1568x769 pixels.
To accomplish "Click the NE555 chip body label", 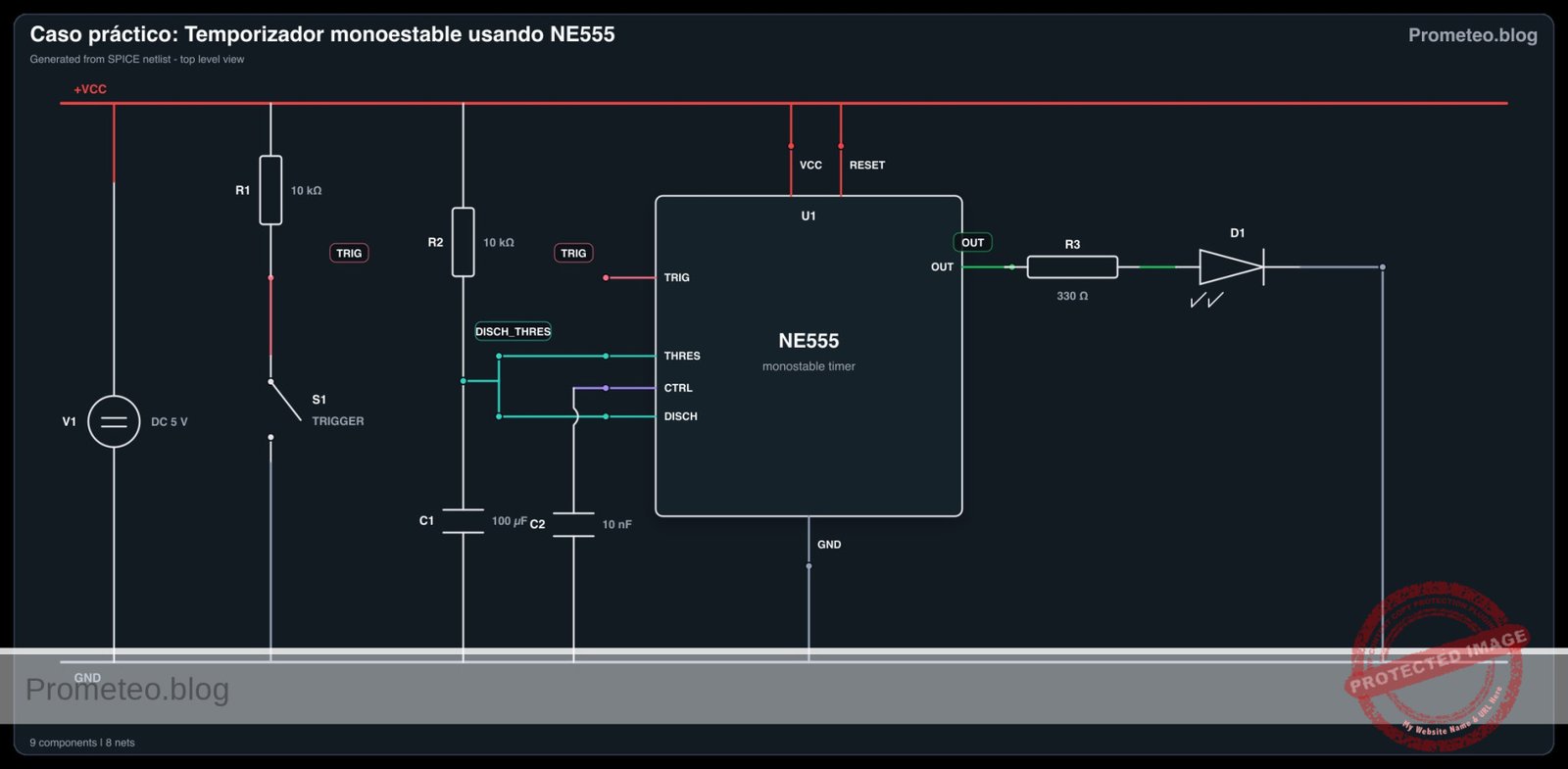I will coord(808,341).
